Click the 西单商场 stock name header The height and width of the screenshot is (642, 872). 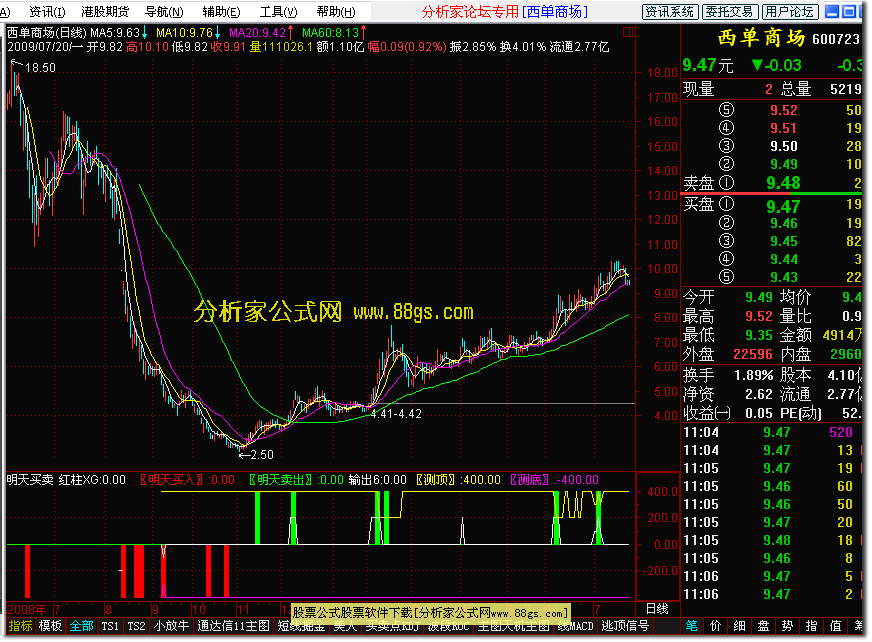(x=761, y=38)
